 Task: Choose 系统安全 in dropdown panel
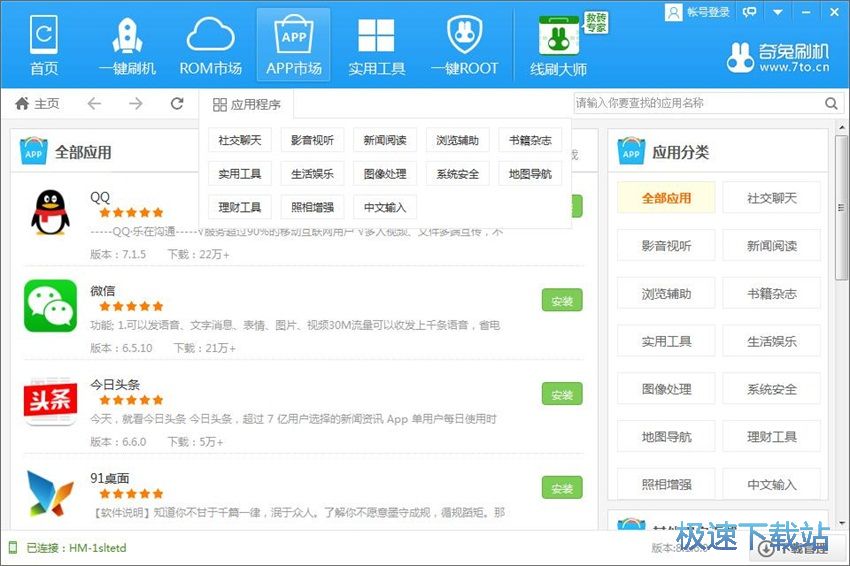458,173
